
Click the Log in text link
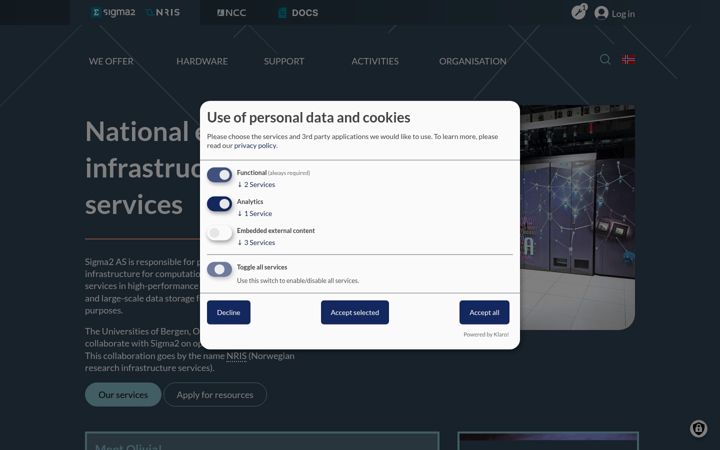[x=623, y=14]
